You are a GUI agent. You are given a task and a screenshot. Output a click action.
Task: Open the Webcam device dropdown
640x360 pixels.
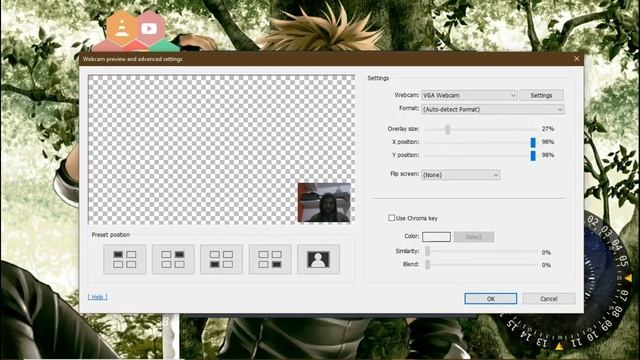469,95
